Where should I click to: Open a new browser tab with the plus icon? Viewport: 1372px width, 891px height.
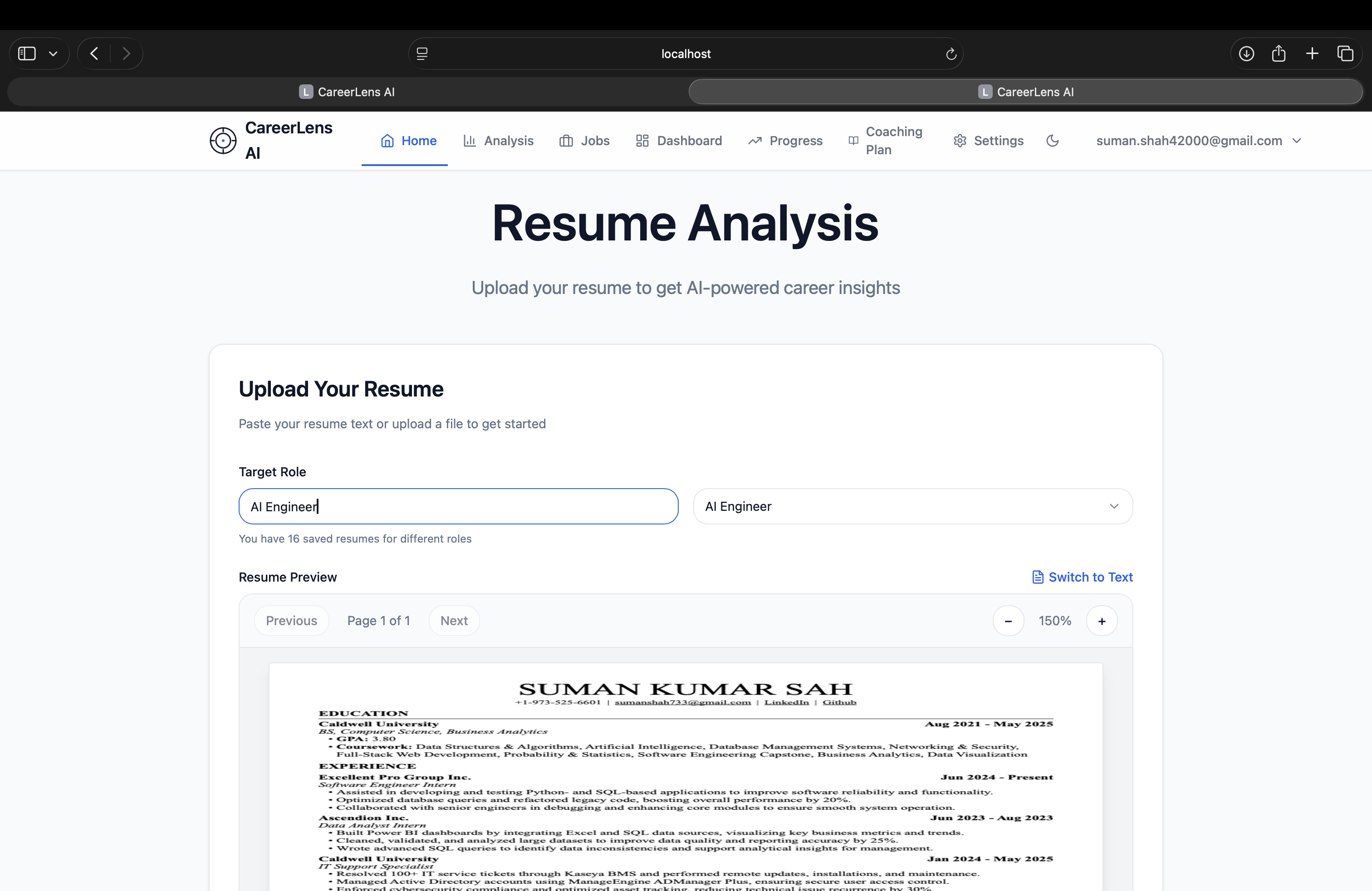coord(1312,54)
